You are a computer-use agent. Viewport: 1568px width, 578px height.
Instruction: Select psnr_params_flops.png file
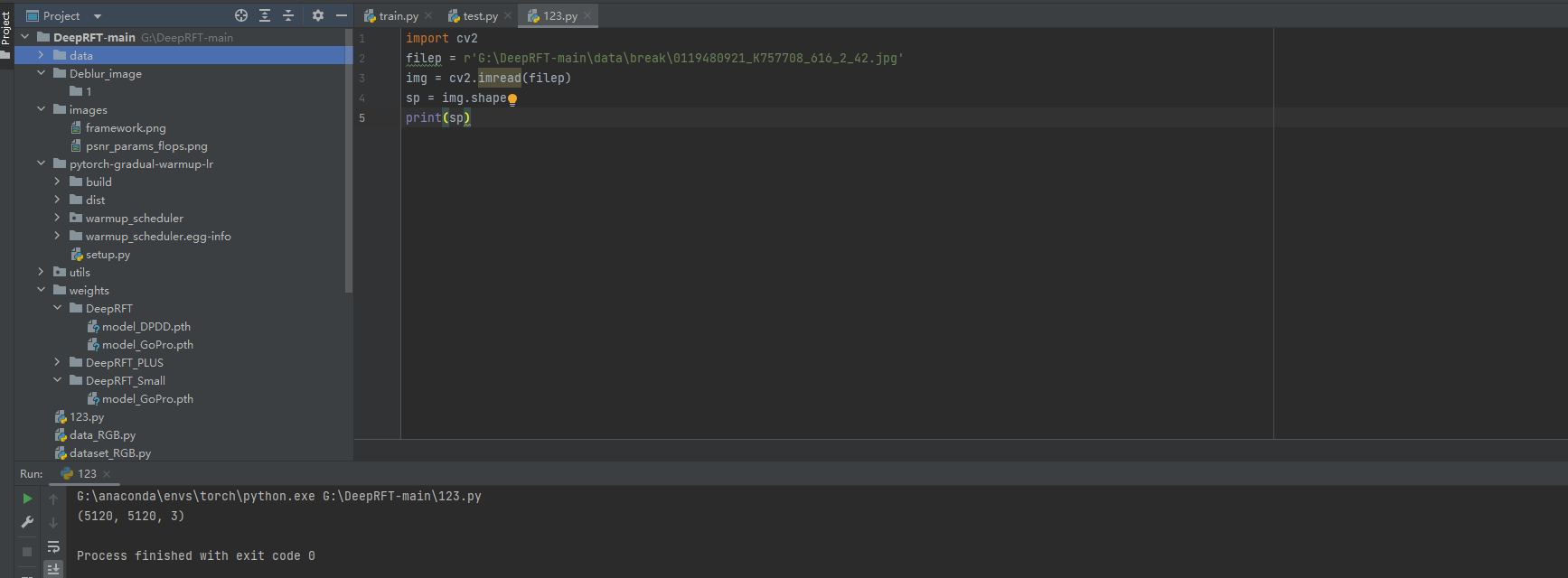pyautogui.click(x=146, y=146)
